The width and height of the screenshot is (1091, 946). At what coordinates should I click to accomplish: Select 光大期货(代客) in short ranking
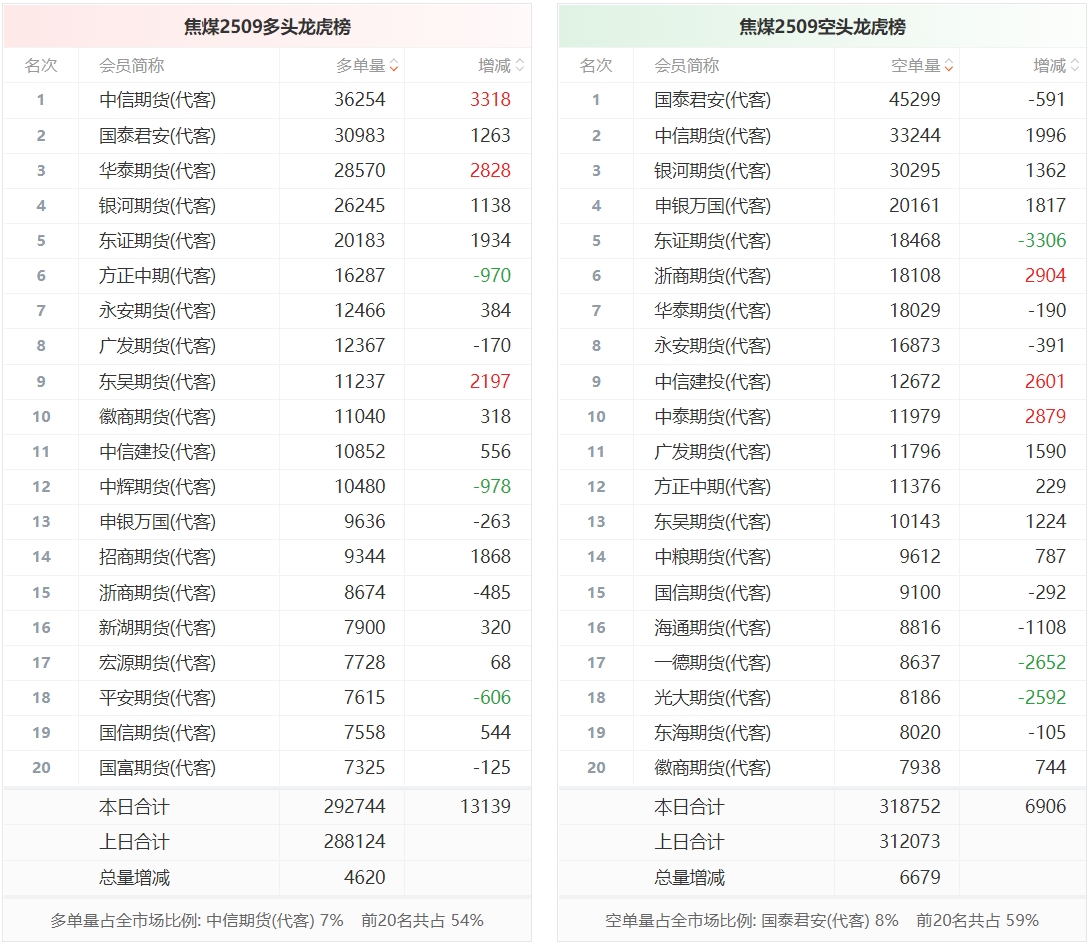pyautogui.click(x=712, y=698)
